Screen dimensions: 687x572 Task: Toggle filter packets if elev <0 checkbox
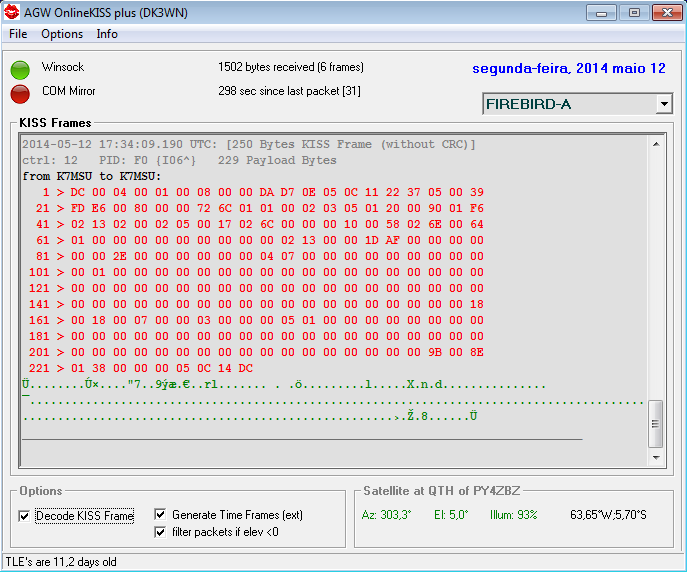click(160, 532)
